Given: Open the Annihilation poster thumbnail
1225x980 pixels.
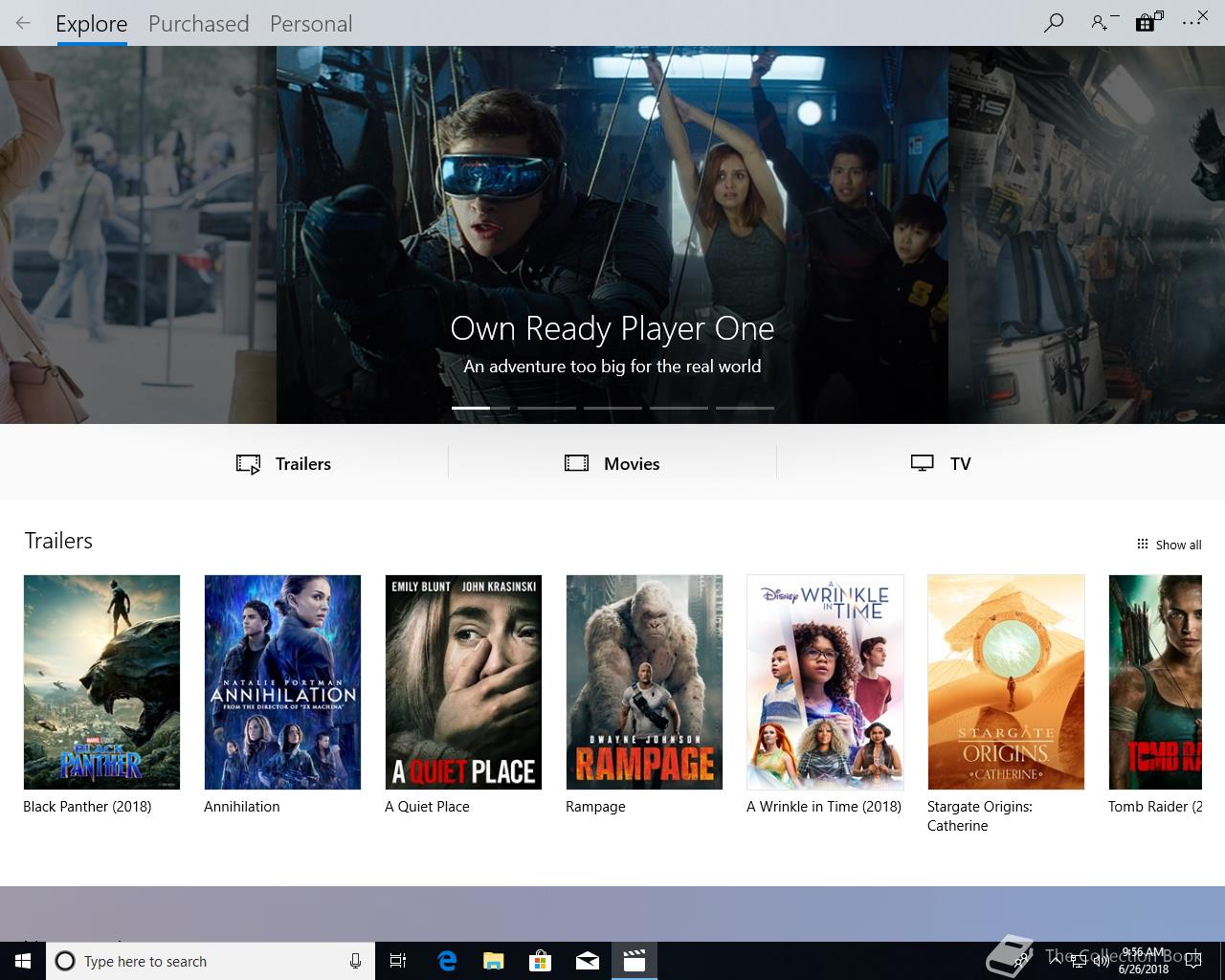Looking at the screenshot, I should click(282, 681).
